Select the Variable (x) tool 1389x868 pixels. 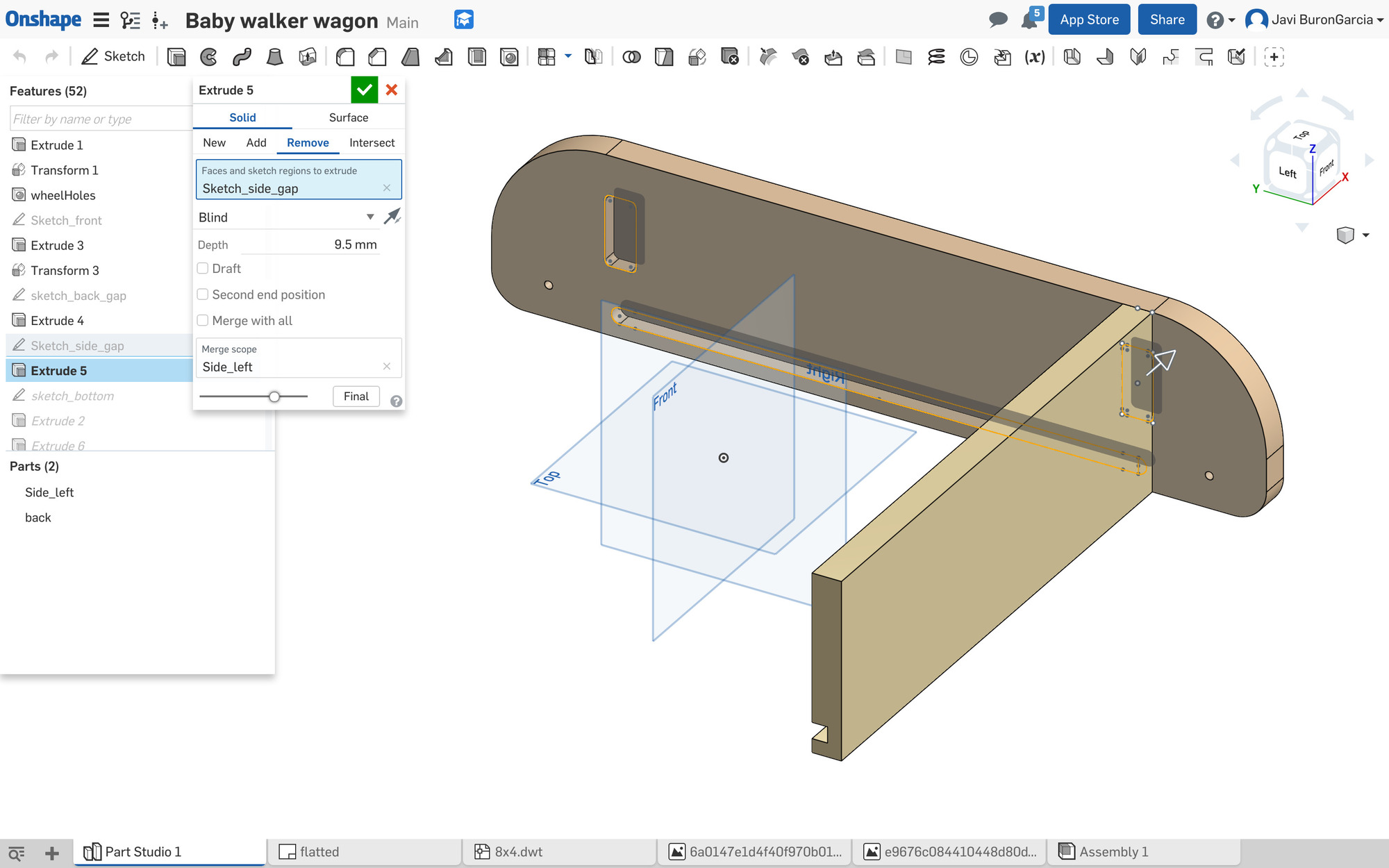point(1035,57)
